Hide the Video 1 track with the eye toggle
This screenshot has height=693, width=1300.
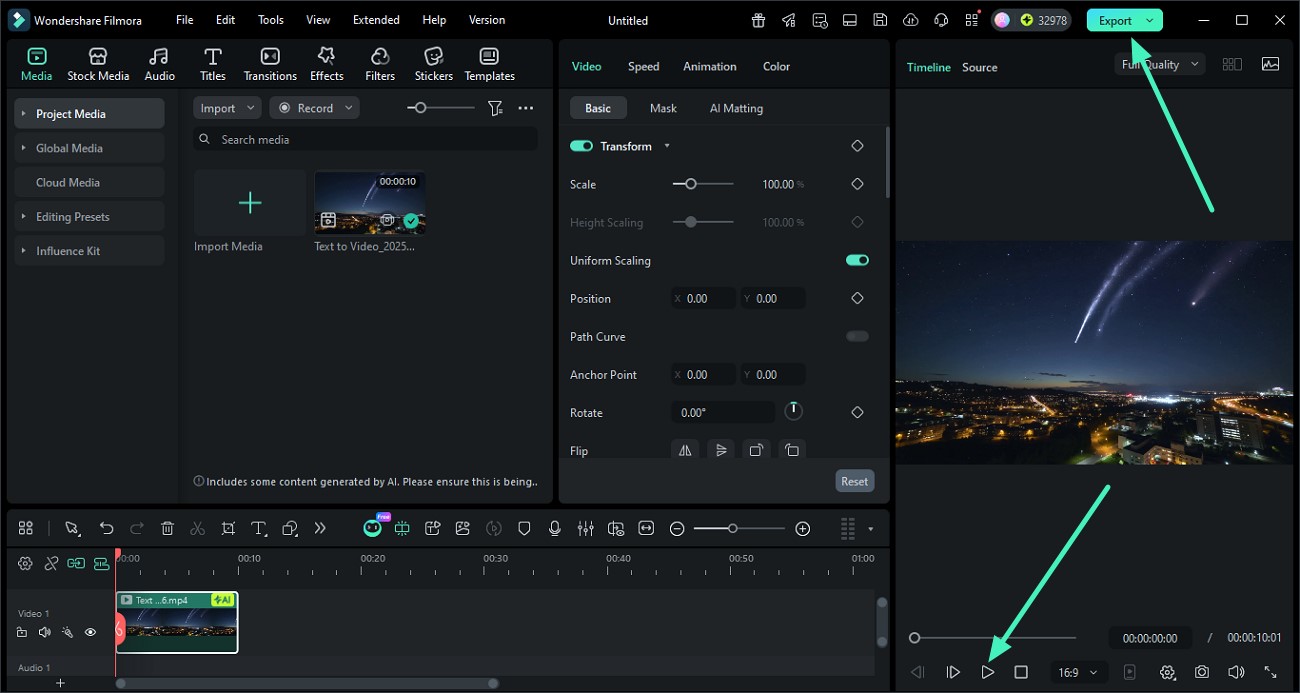[90, 632]
